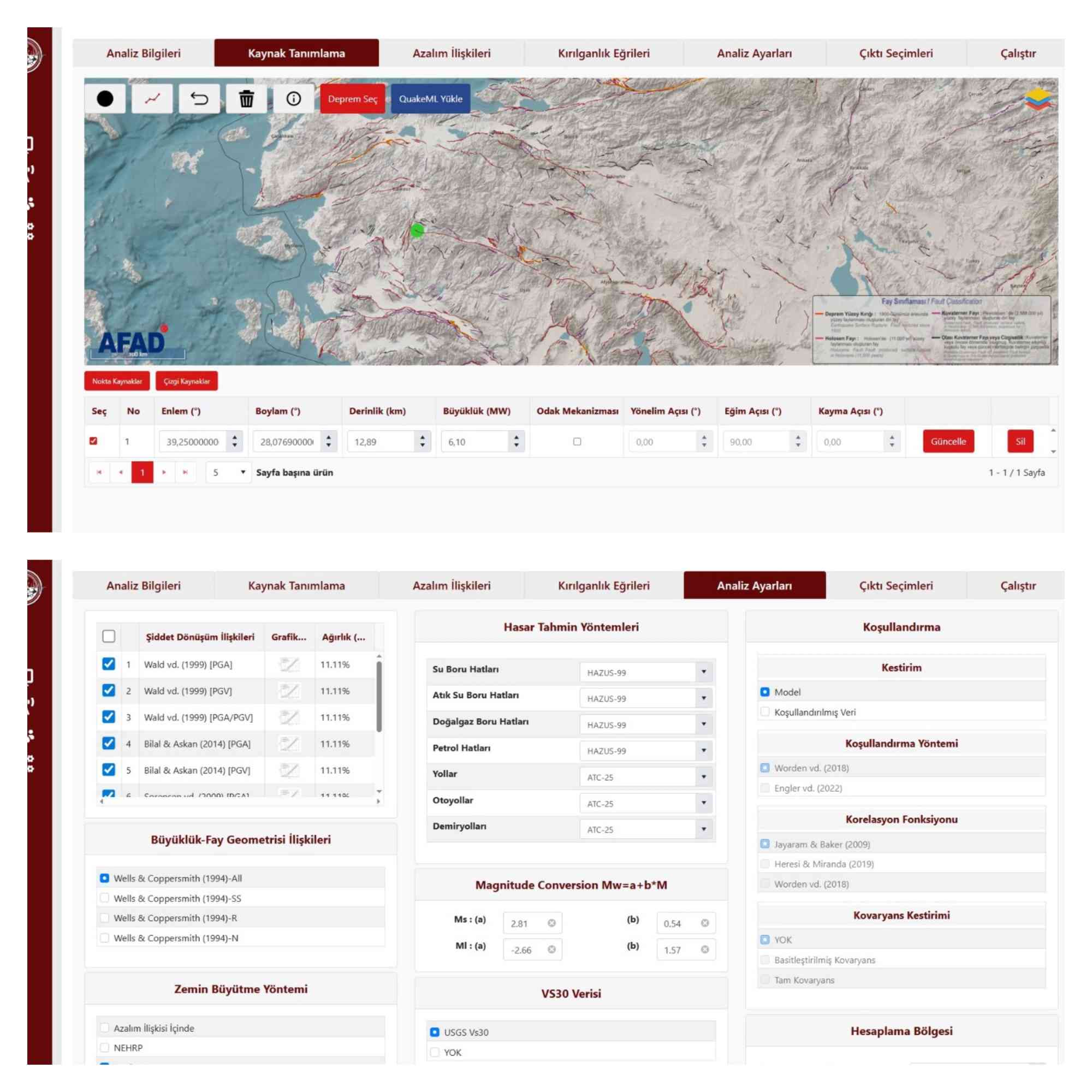Clear the Ms (b) value 0.54
This screenshot has height=1092, width=1092.
tap(705, 923)
